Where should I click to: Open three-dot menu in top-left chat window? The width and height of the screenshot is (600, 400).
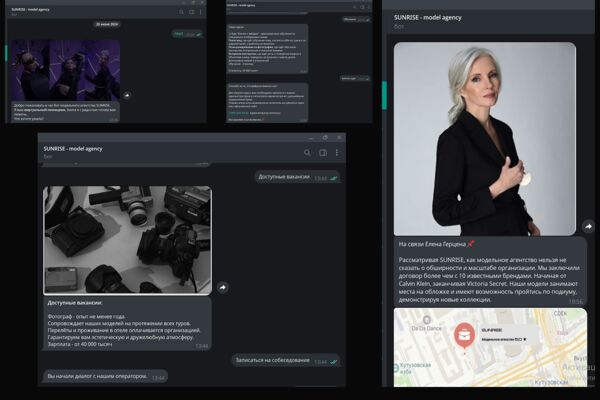[201, 12]
